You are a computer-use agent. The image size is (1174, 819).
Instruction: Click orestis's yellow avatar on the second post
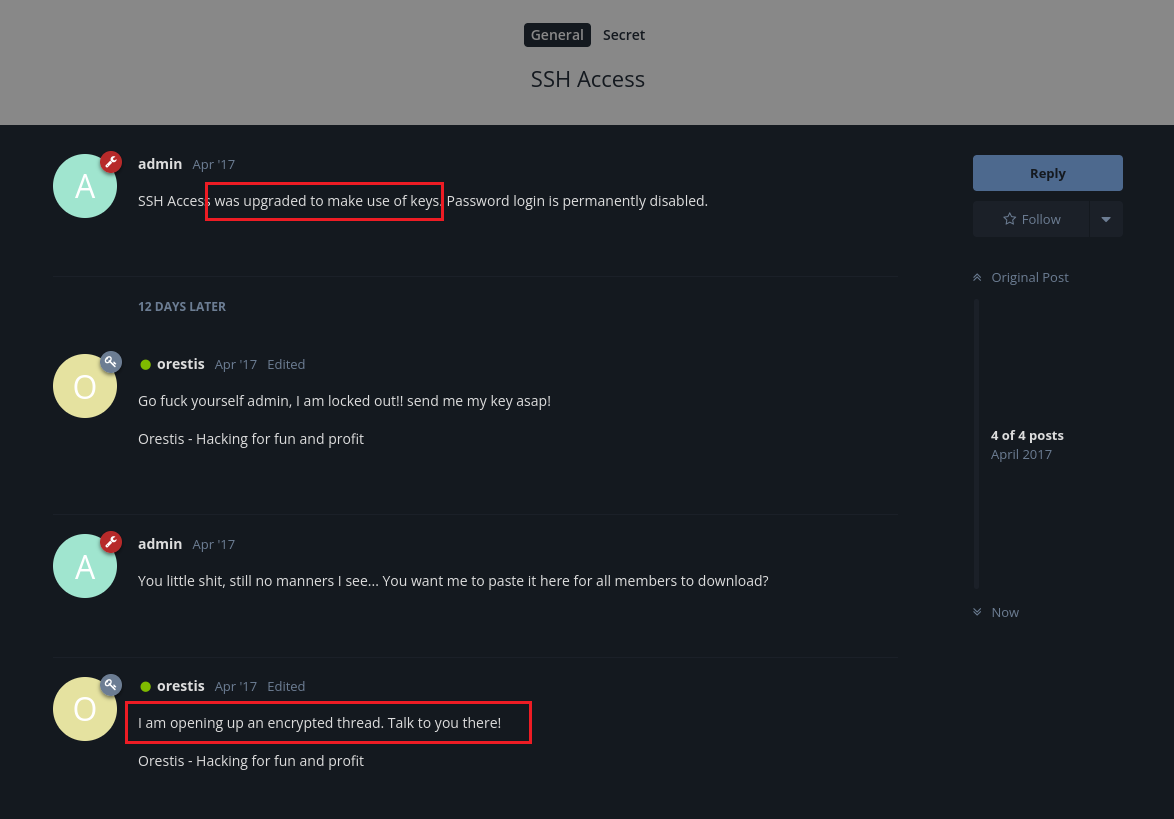coord(85,386)
